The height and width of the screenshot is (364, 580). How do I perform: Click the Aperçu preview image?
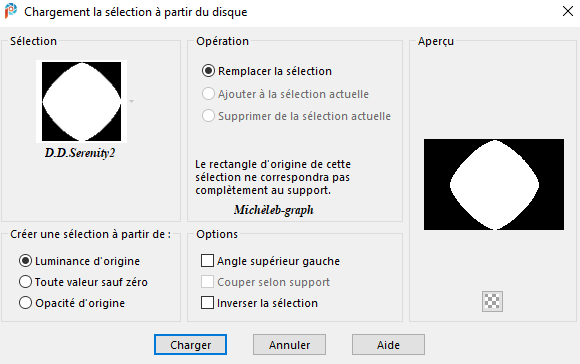click(x=494, y=185)
